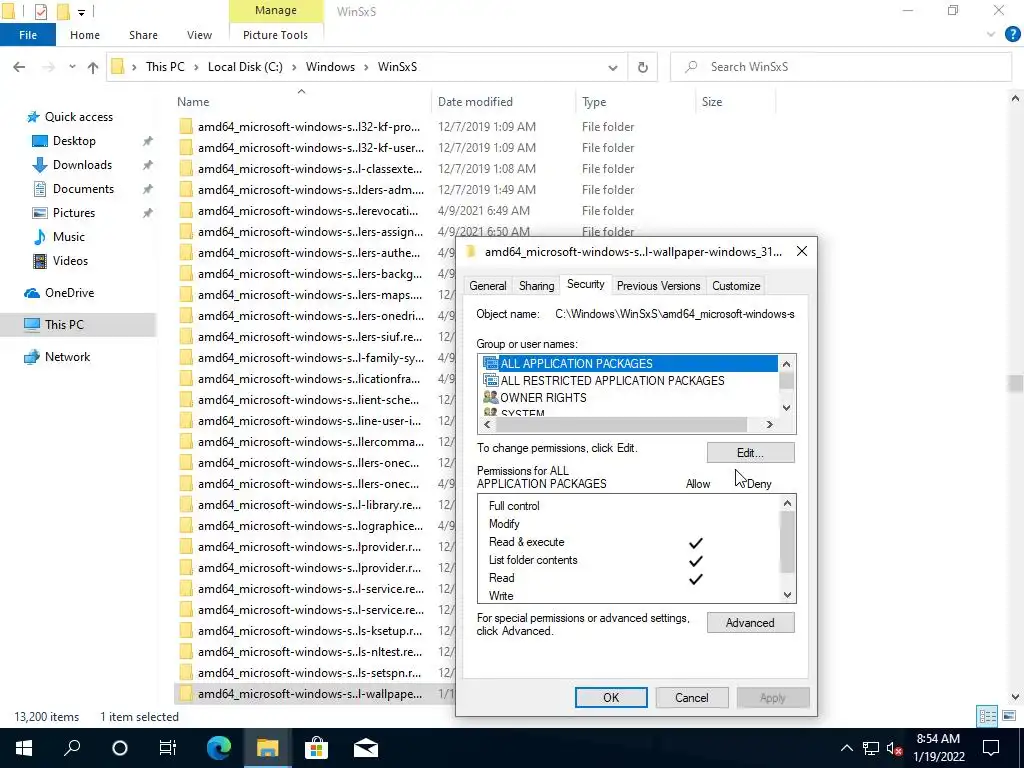Open Mail app from taskbar
Image resolution: width=1024 pixels, height=768 pixels.
pos(366,748)
